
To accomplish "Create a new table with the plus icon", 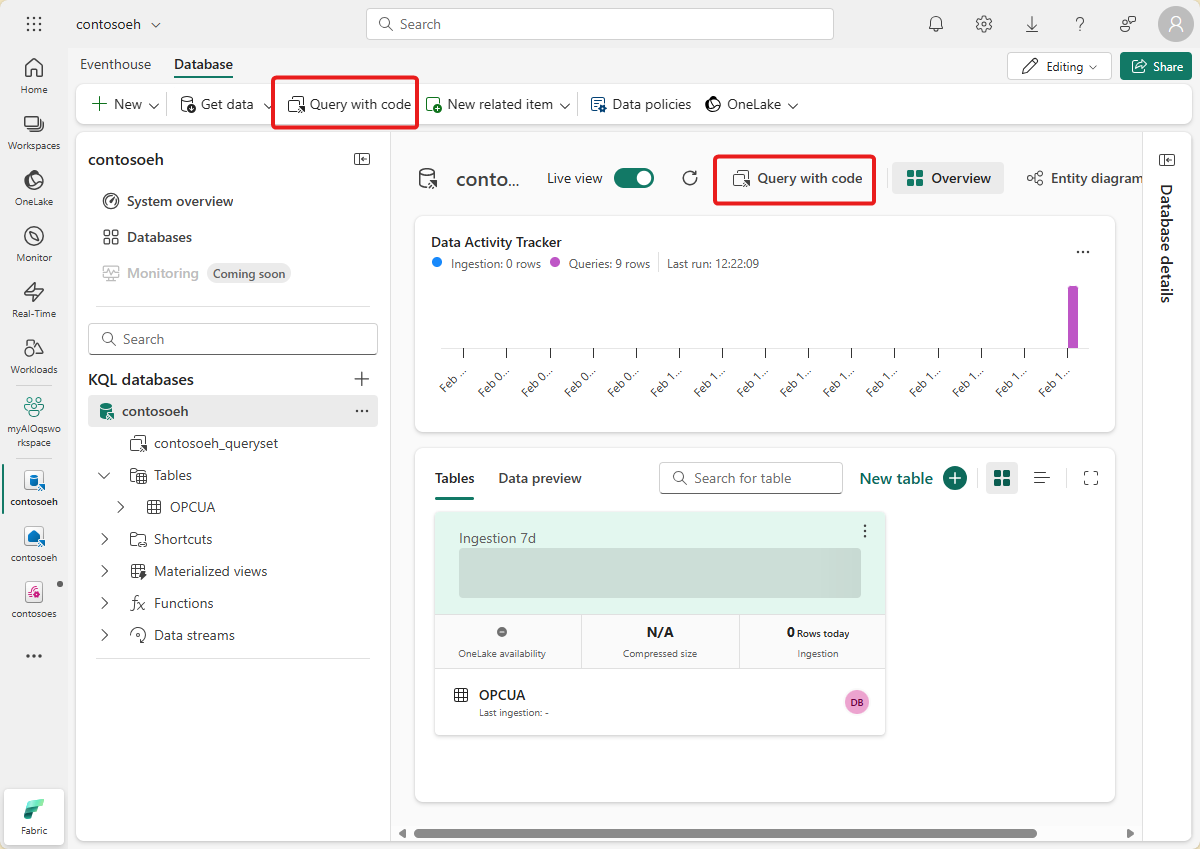I will [x=955, y=478].
